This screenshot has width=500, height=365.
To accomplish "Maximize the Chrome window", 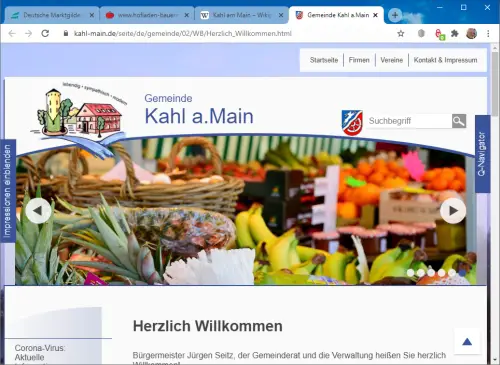I will point(463,7).
